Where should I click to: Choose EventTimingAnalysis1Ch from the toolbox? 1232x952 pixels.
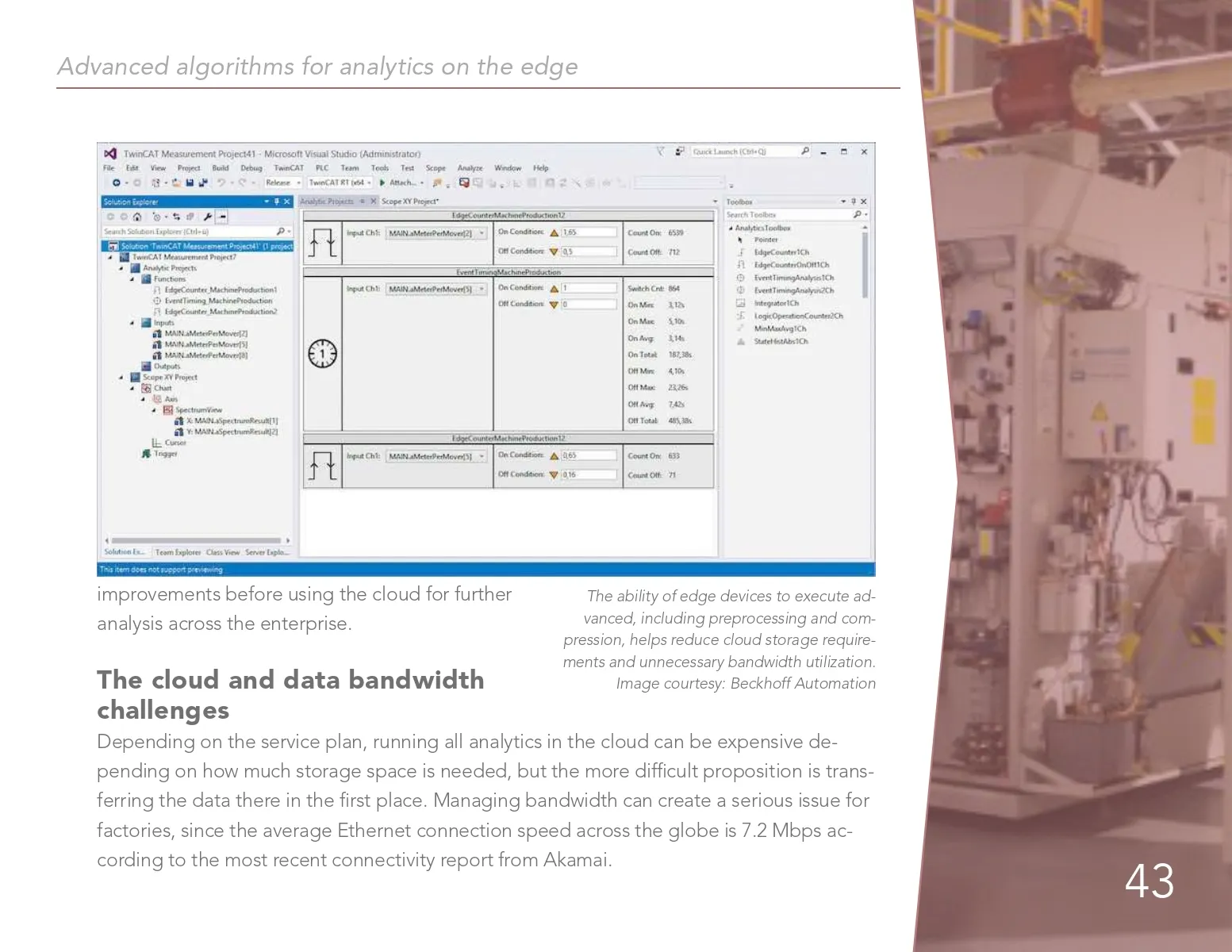[793, 278]
